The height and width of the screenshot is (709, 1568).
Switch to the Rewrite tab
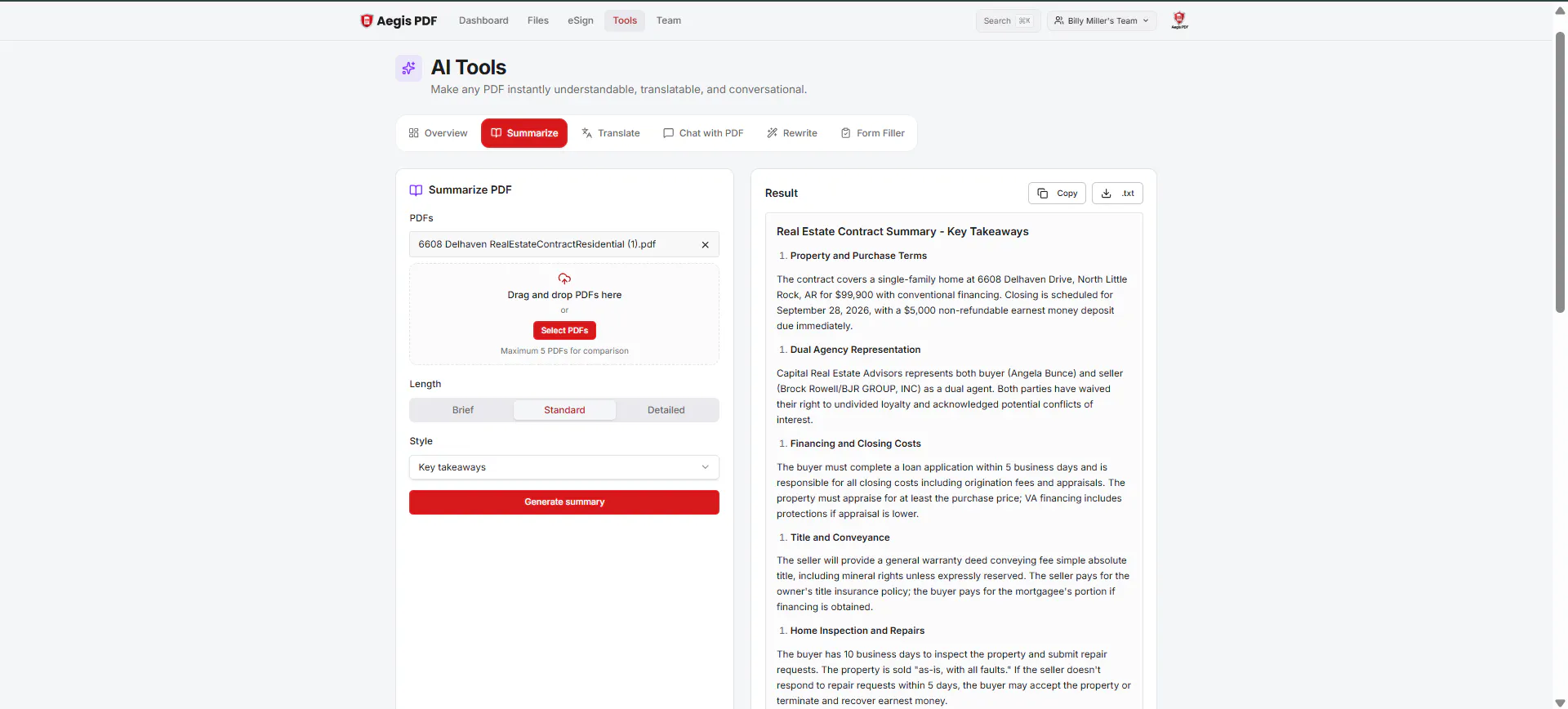792,133
